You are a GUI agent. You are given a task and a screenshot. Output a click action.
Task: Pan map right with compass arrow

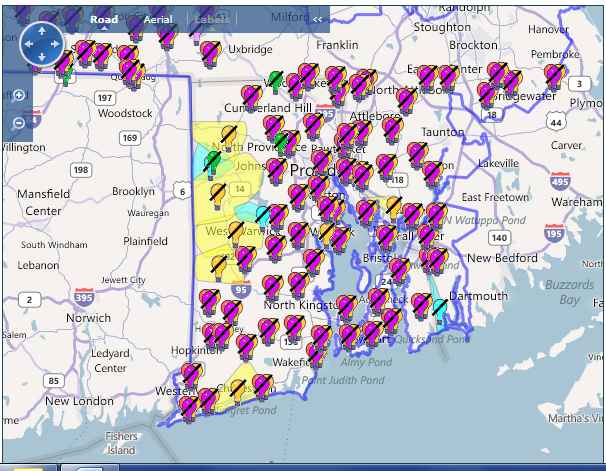(55, 44)
